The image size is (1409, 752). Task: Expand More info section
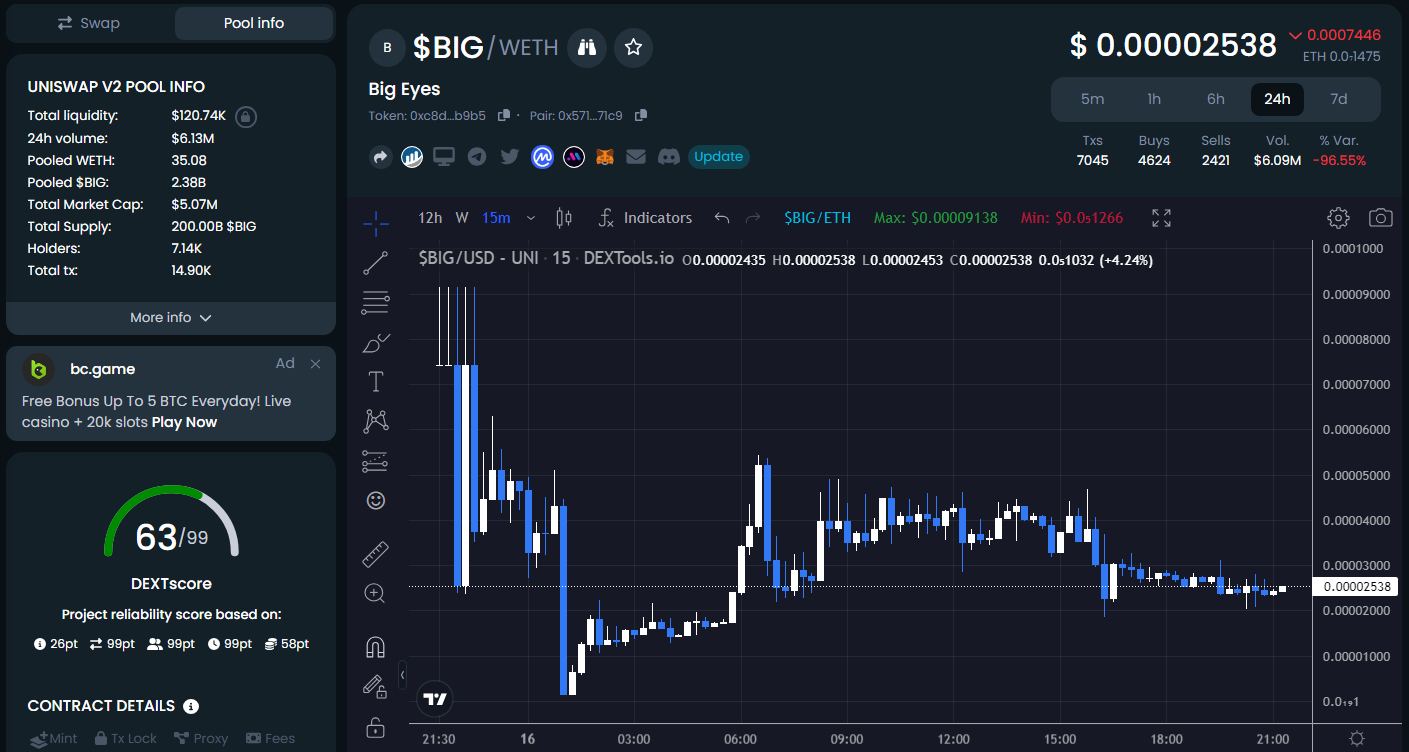click(171, 318)
